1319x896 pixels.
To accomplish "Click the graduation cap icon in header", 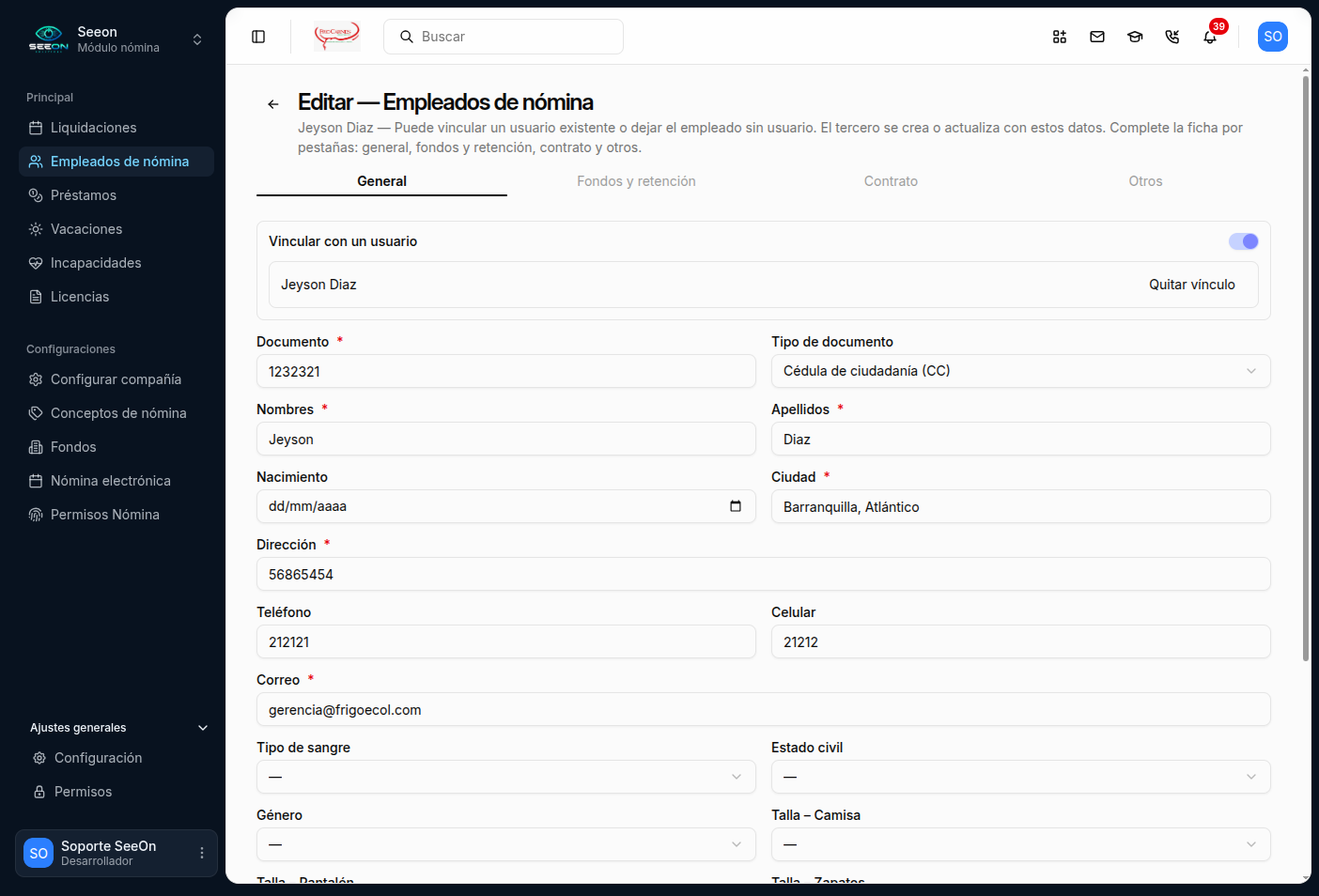I will pyautogui.click(x=1135, y=37).
